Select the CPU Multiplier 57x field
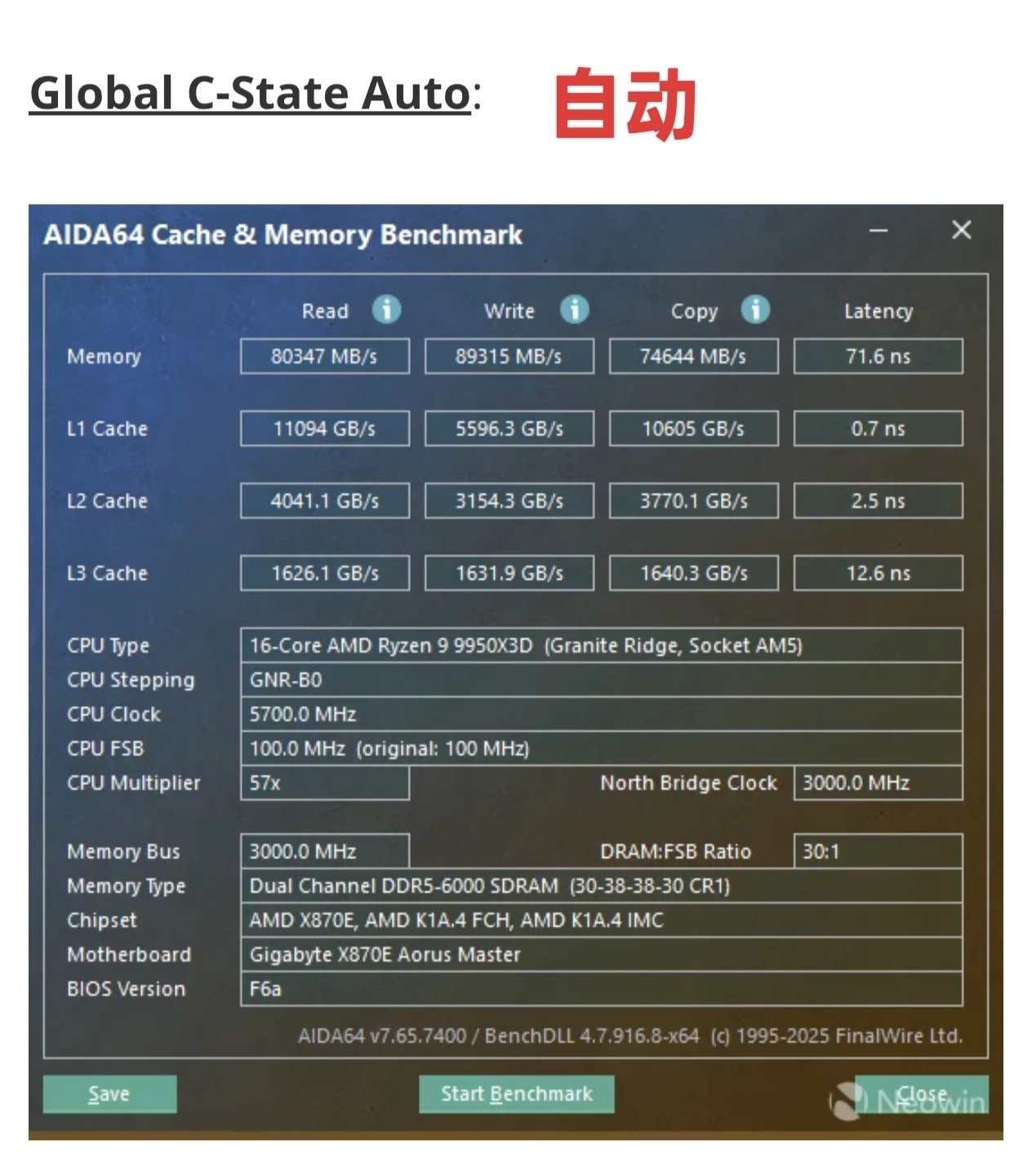 point(324,783)
